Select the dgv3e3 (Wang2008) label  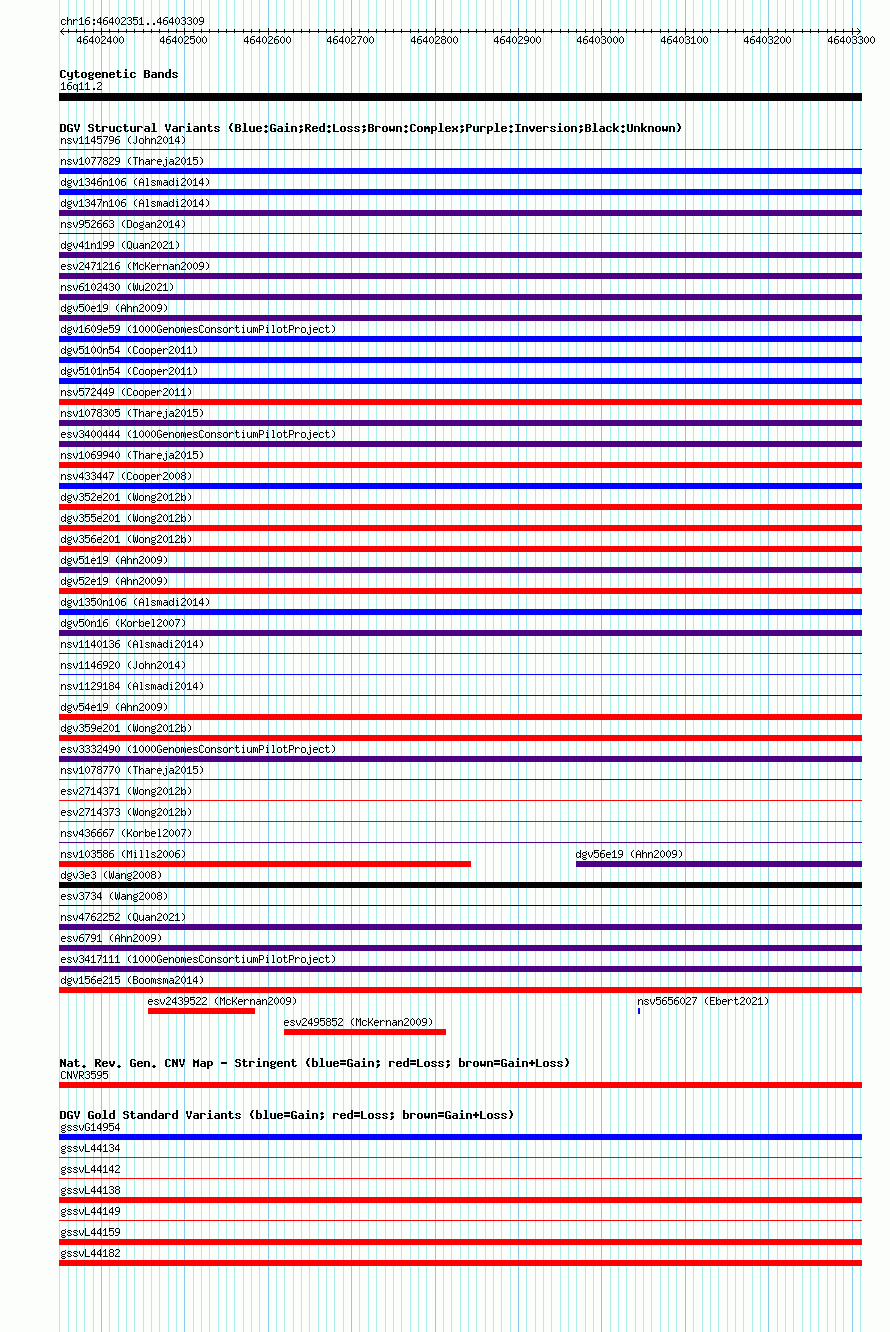coord(111,876)
